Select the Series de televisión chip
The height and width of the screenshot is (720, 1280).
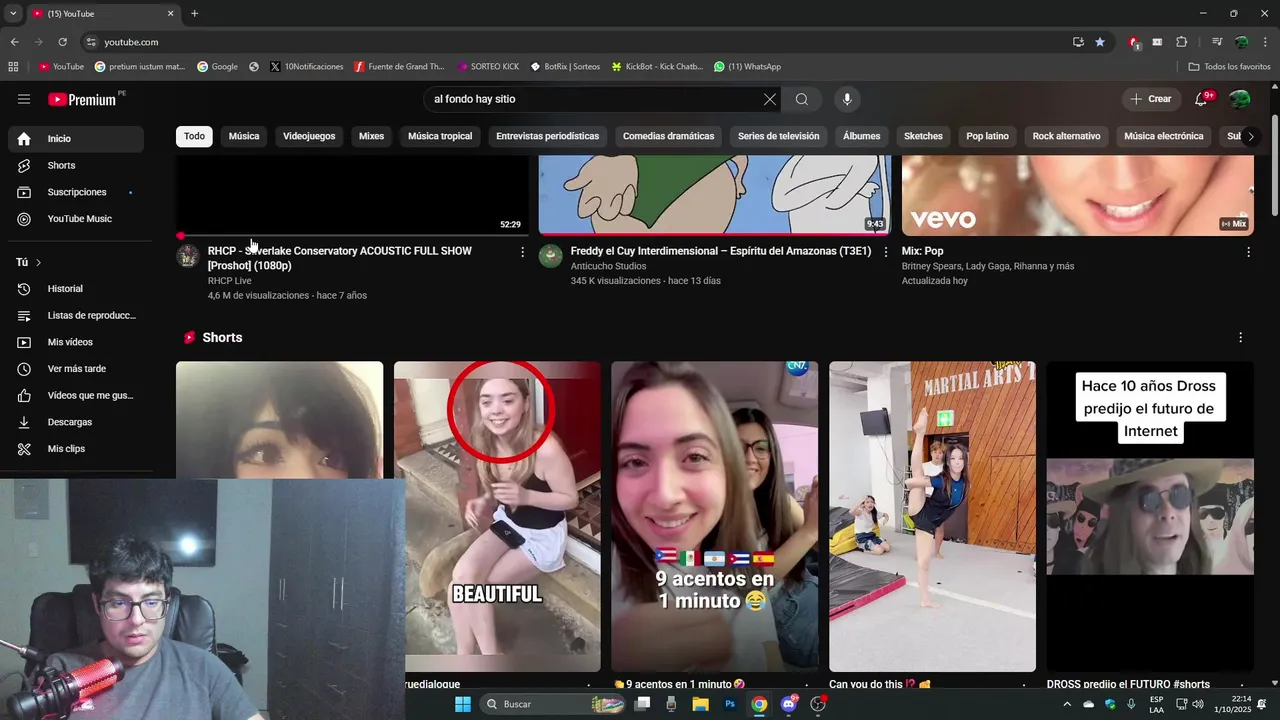click(x=778, y=136)
